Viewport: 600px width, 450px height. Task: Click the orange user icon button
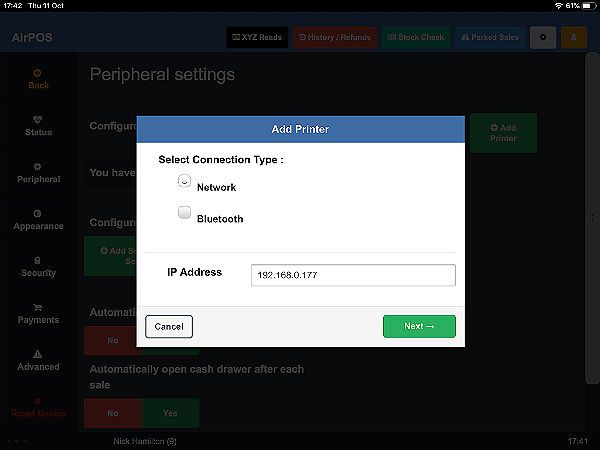tap(574, 38)
